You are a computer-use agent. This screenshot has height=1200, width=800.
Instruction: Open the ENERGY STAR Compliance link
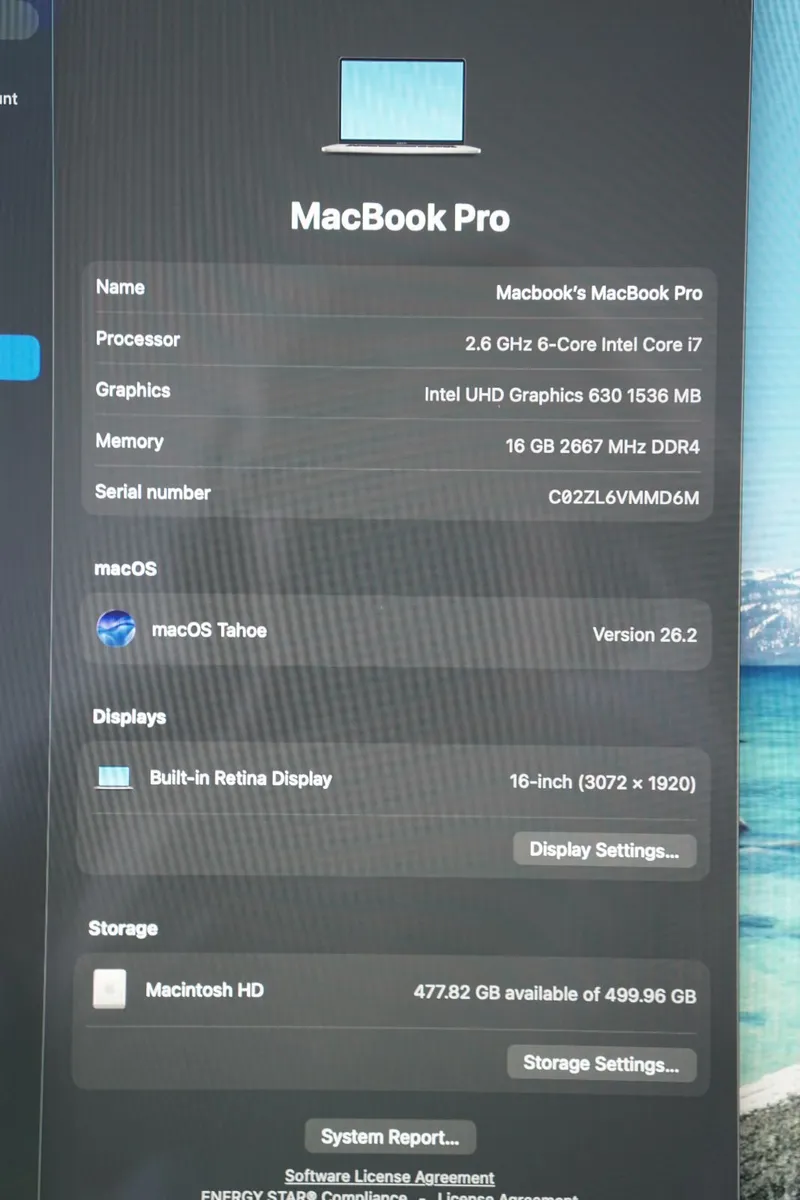coord(304,1195)
